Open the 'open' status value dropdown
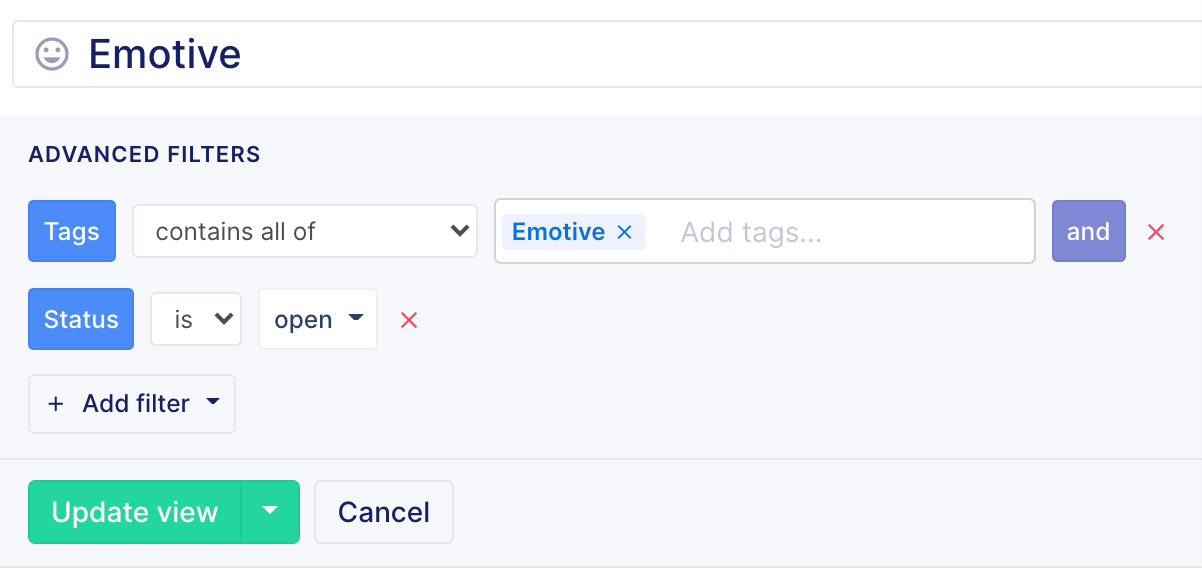 318,320
